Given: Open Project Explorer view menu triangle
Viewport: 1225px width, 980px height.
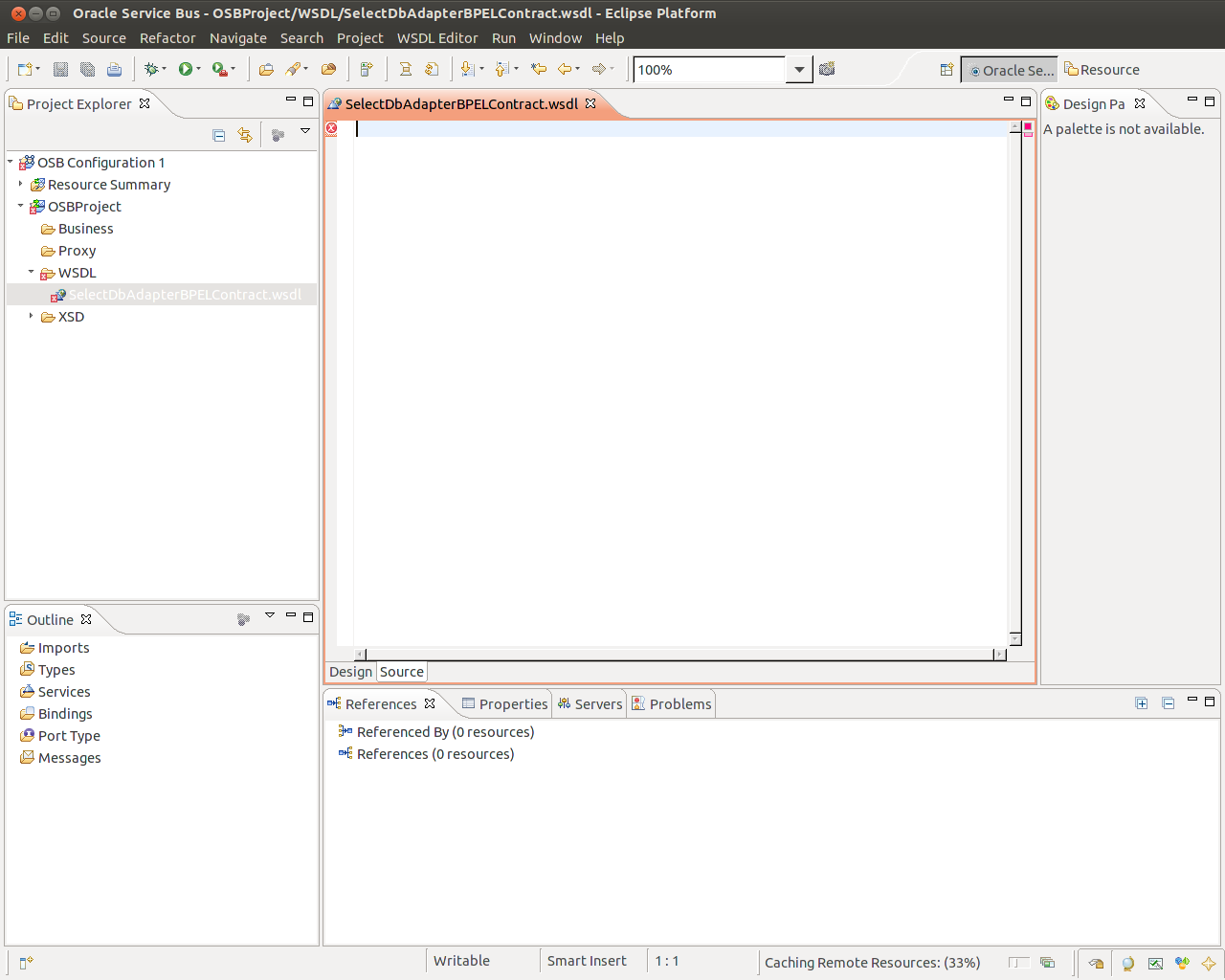Looking at the screenshot, I should 305,131.
